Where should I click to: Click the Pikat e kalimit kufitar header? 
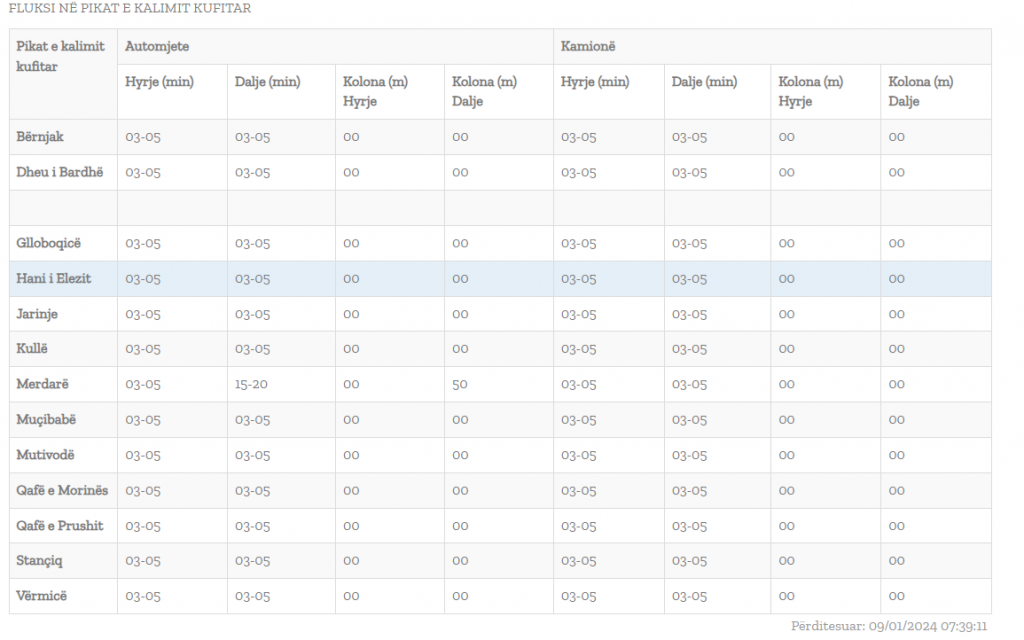coord(60,56)
